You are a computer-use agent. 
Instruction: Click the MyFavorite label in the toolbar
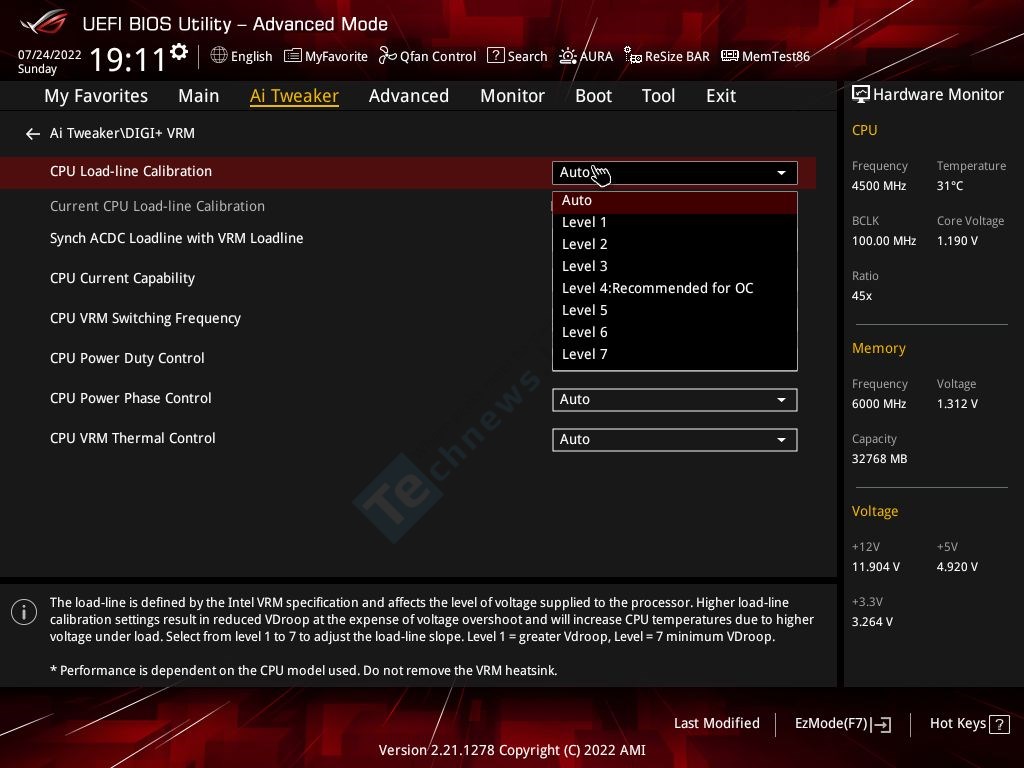coord(336,57)
